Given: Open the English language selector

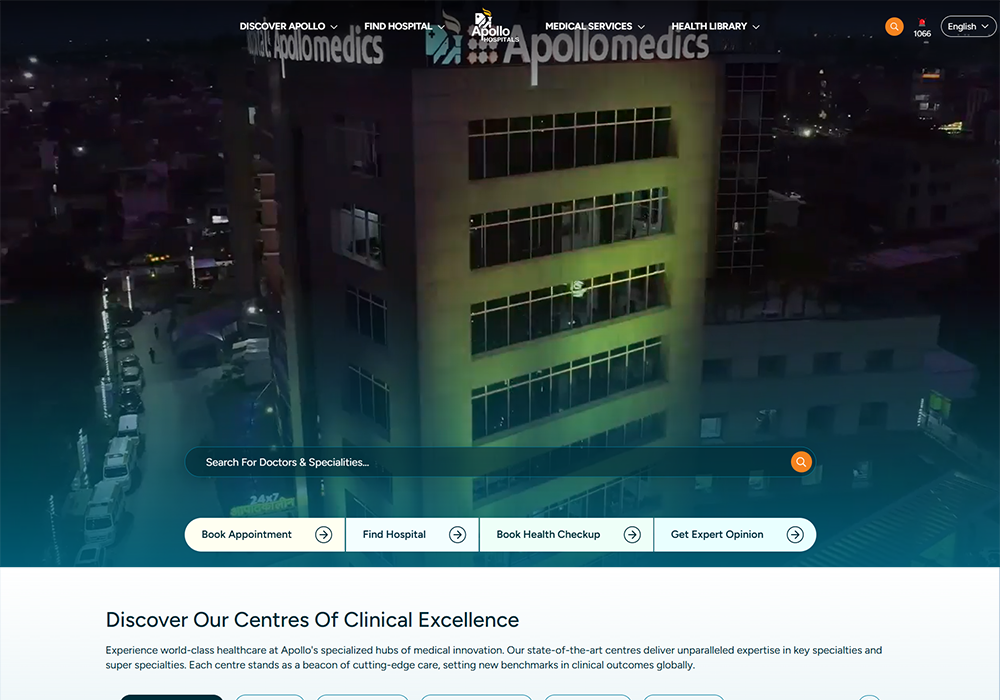Looking at the screenshot, I should (x=968, y=26).
